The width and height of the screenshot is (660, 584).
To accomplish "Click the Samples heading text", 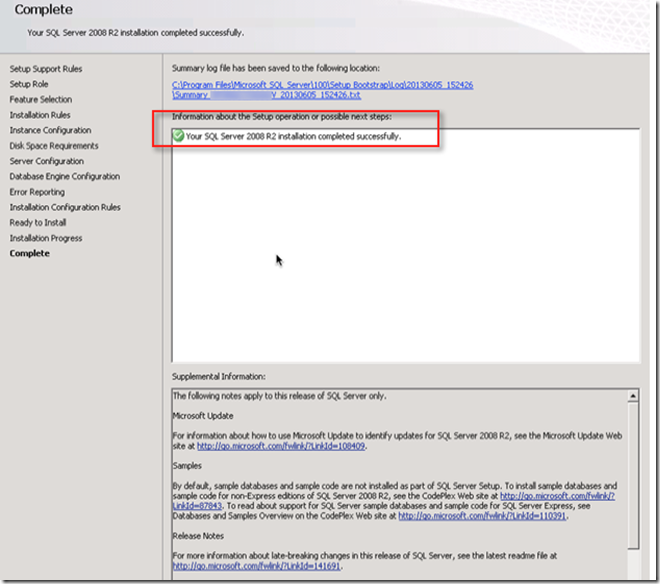I will point(187,466).
